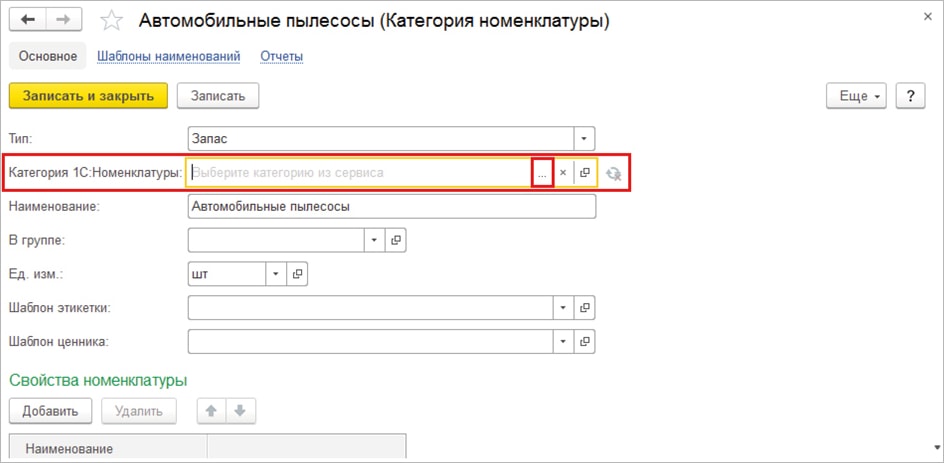Open the Отчеты tab
The image size is (944, 463).
coord(281,56)
